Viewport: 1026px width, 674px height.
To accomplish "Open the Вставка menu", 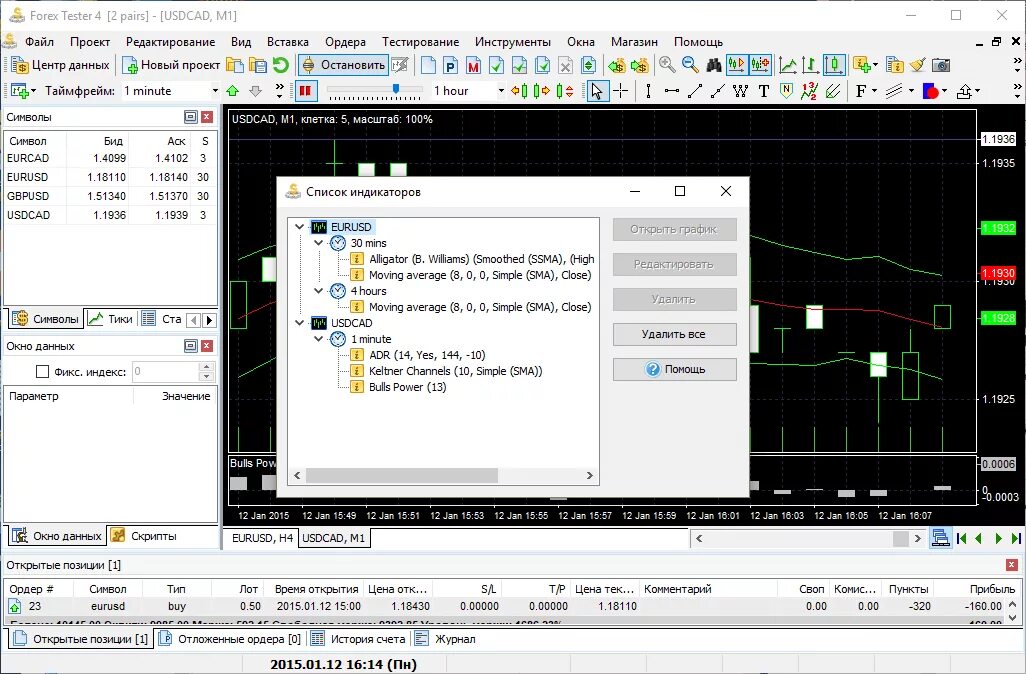I will click(287, 42).
